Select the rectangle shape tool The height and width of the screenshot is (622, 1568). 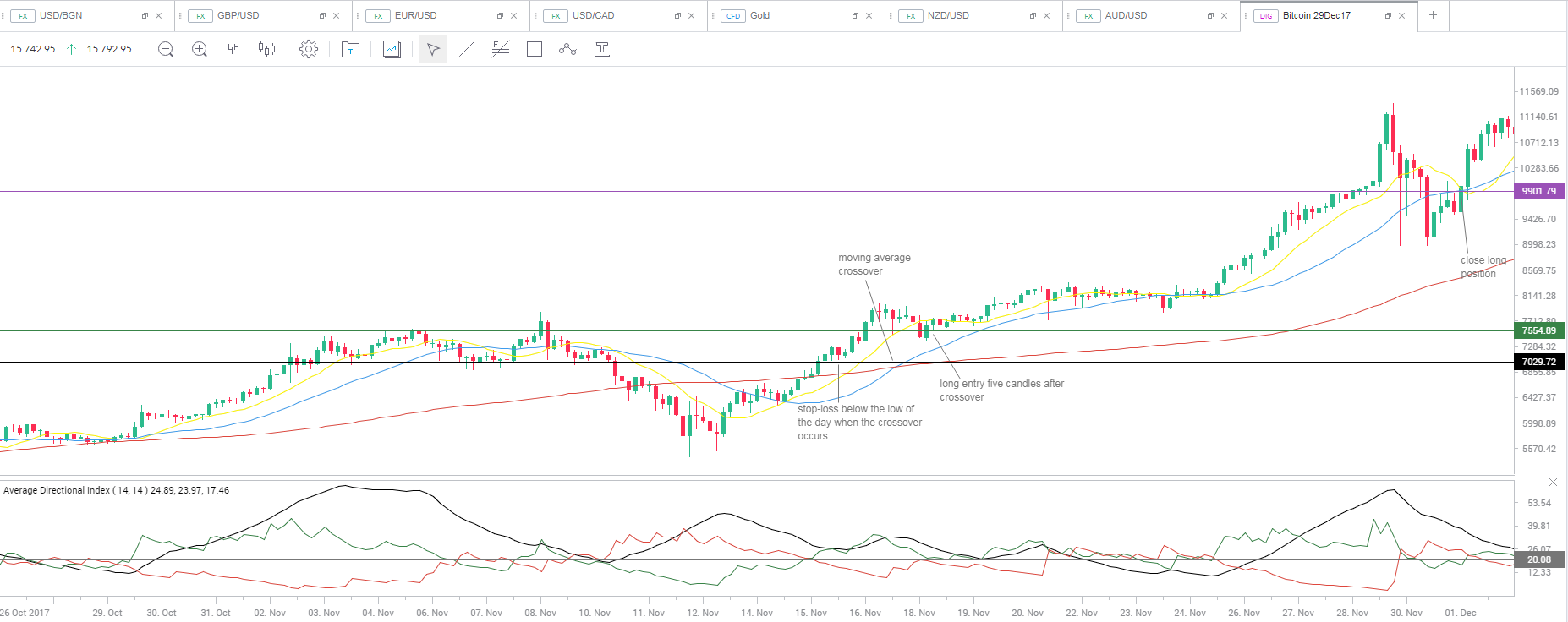pyautogui.click(x=535, y=50)
